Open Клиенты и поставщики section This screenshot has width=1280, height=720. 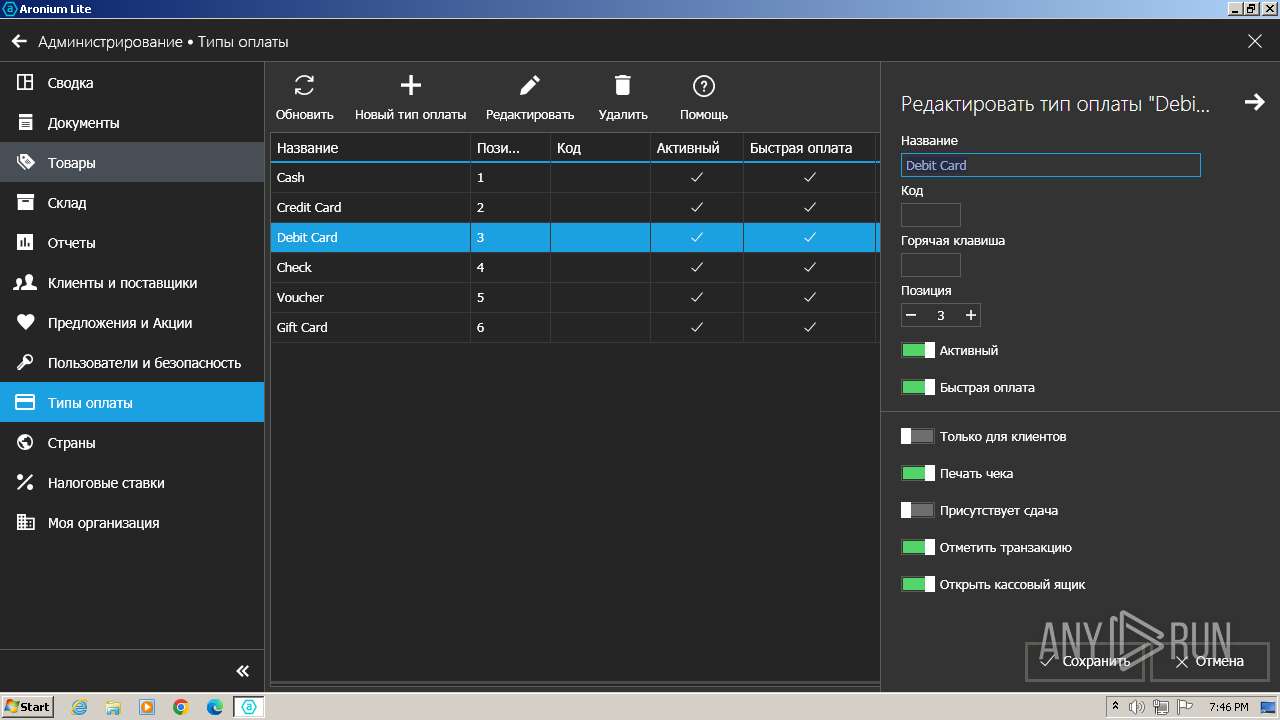(x=132, y=283)
